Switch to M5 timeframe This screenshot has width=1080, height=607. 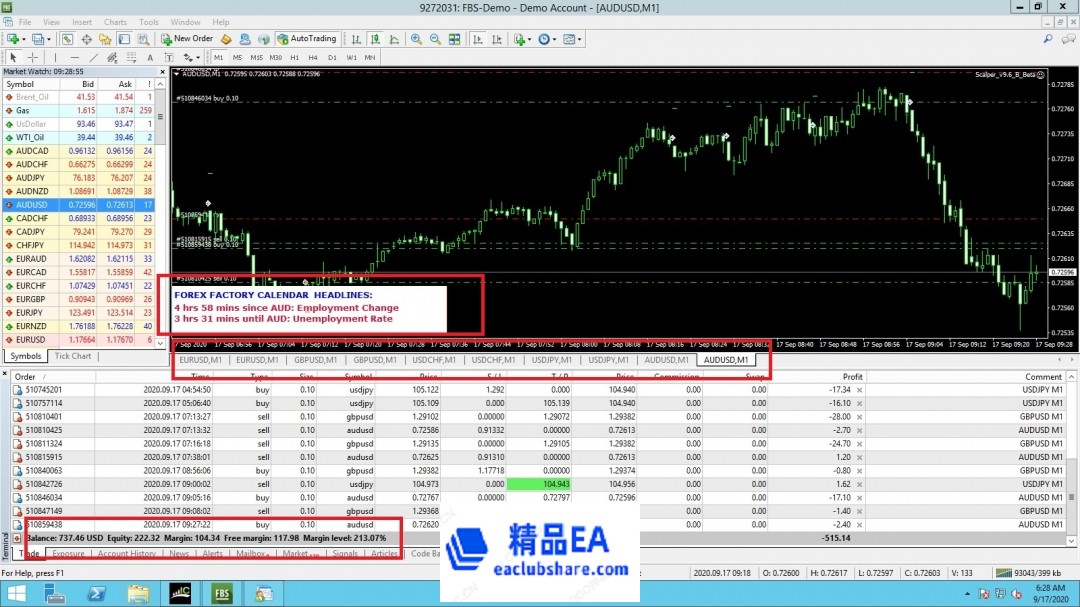[x=238, y=58]
